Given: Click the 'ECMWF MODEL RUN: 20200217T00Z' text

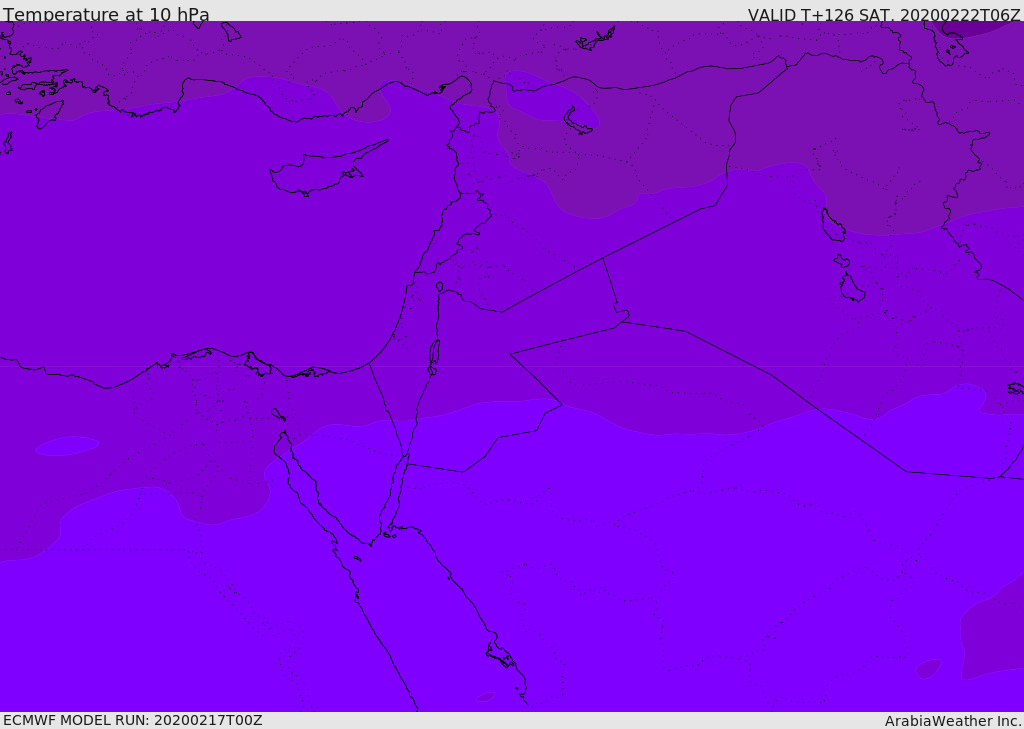Looking at the screenshot, I should click(133, 720).
